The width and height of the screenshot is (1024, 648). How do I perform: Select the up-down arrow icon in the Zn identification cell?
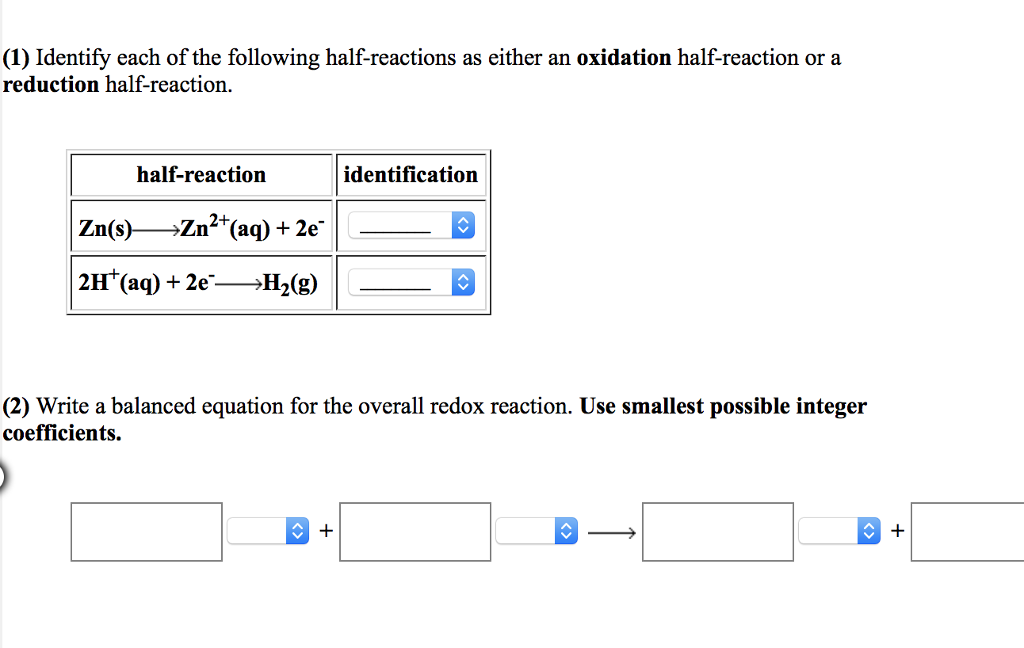pyautogui.click(x=462, y=224)
